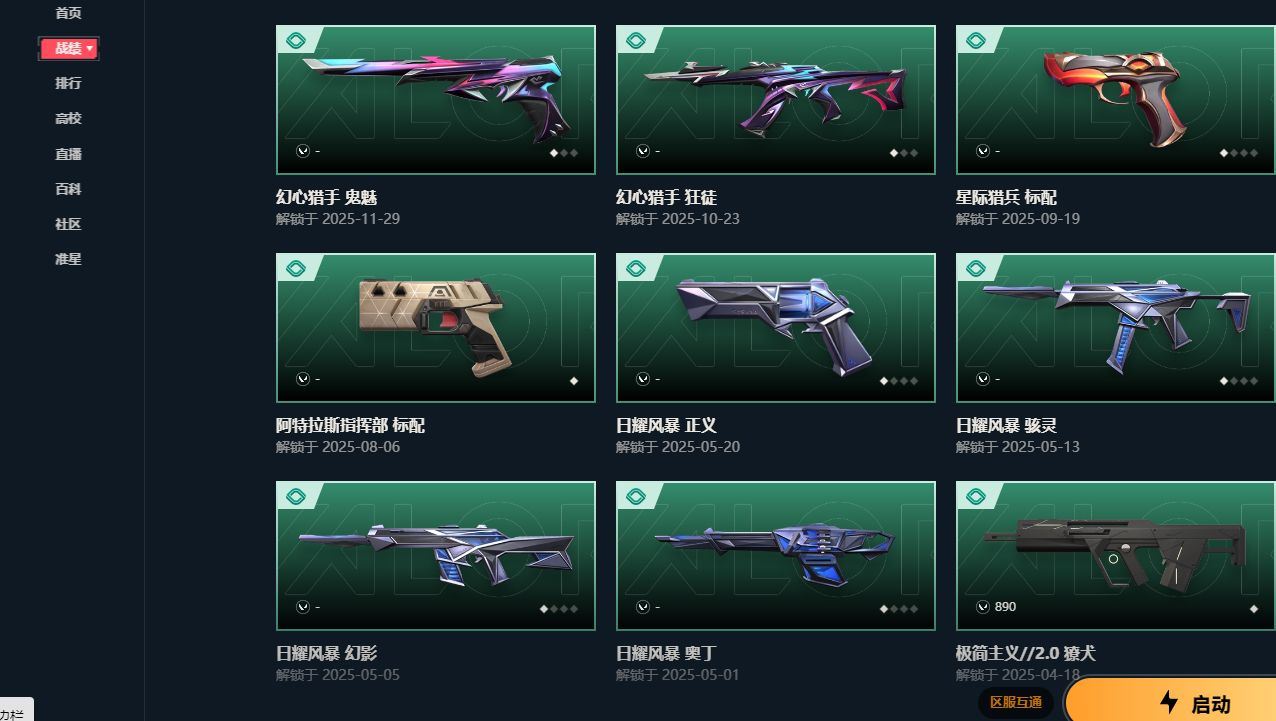Open the 日耀风暴 奥丁 skin thumbnail

click(x=776, y=556)
